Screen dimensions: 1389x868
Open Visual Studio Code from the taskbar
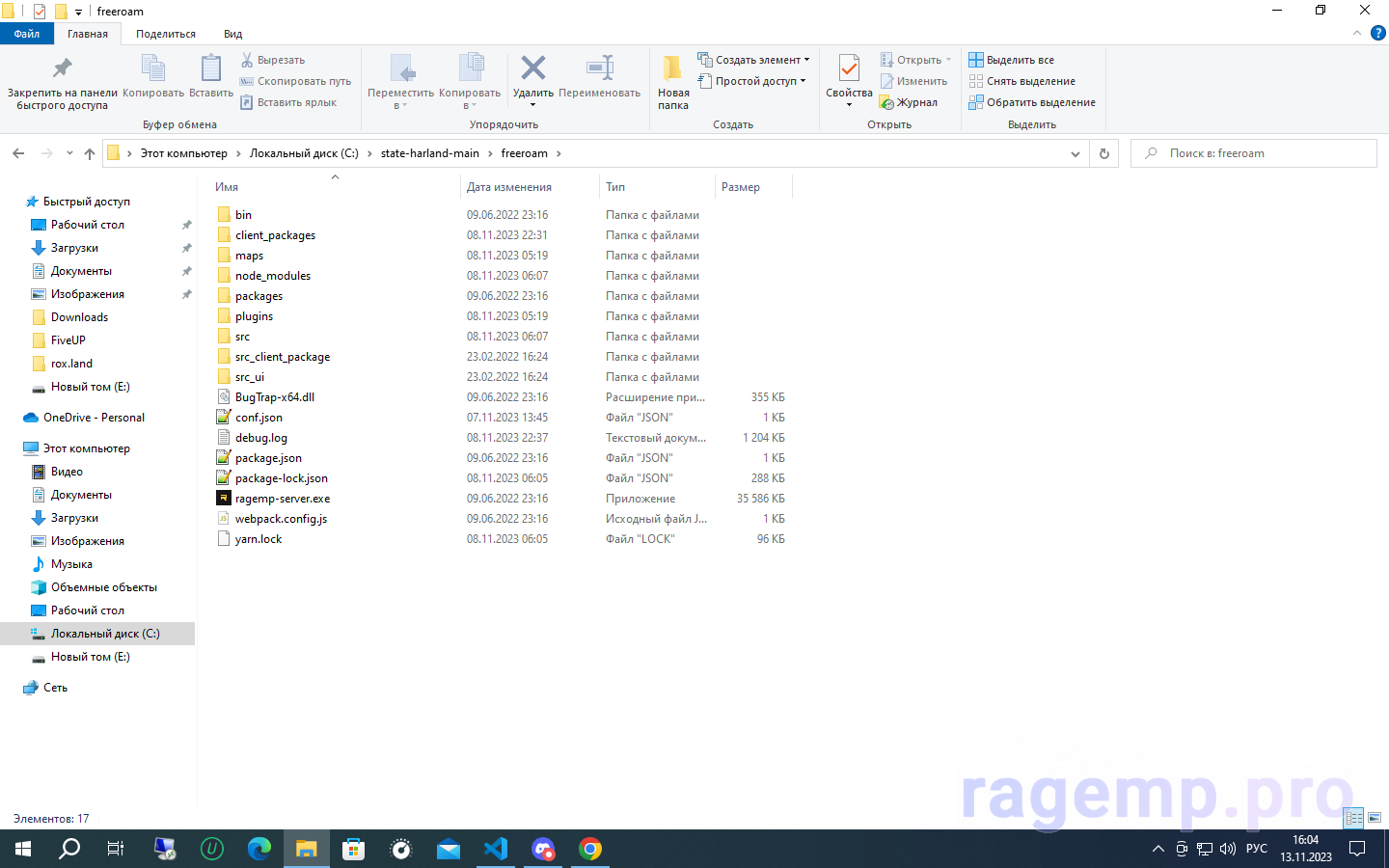tap(496, 849)
